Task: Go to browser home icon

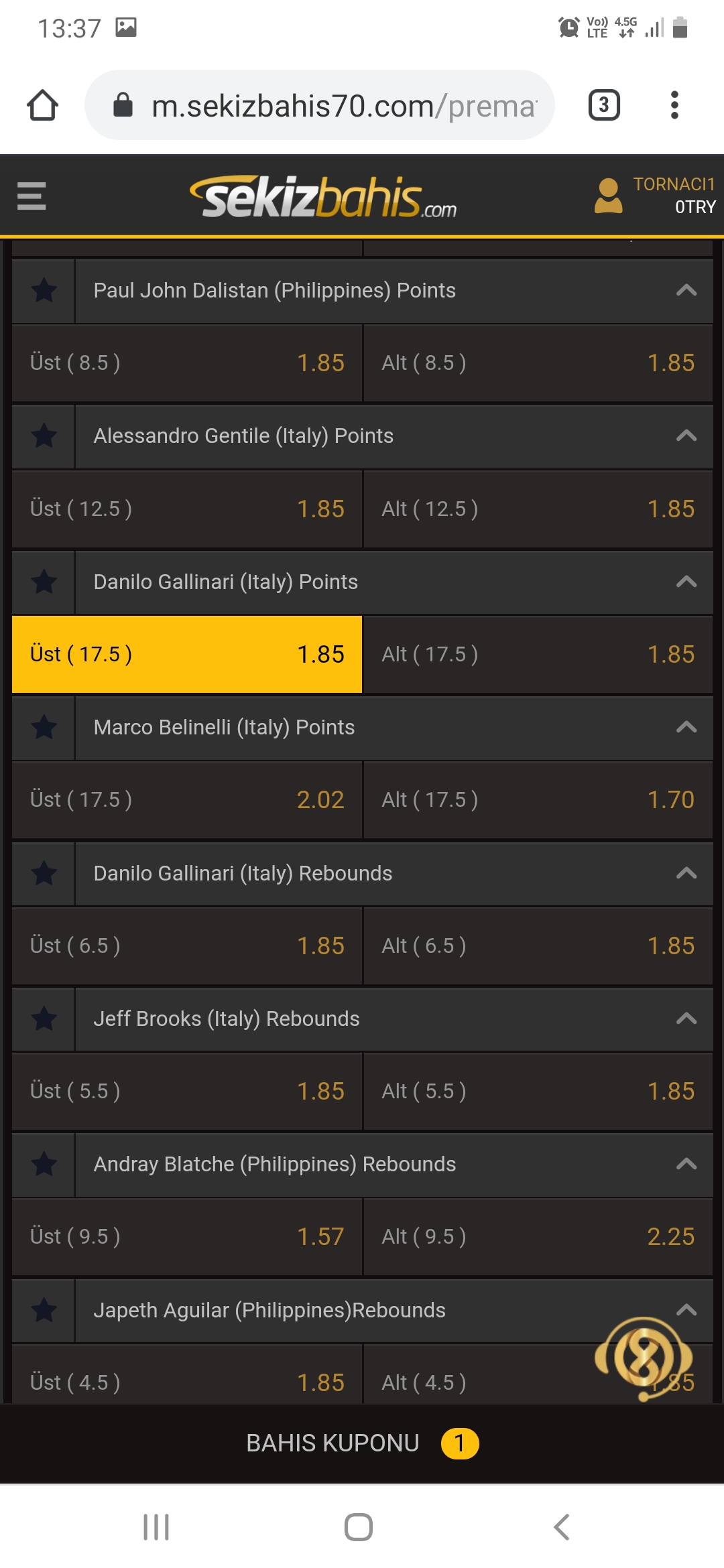Action: click(42, 105)
